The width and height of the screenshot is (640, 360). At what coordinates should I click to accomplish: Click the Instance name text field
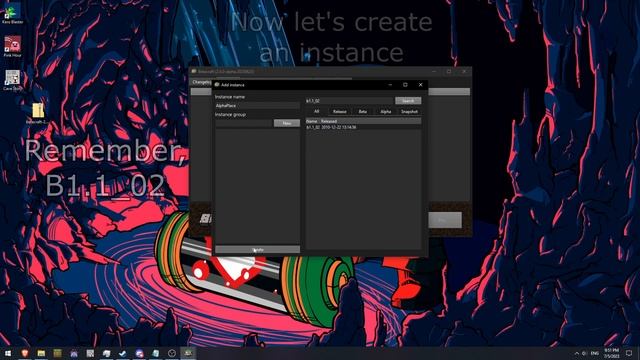(x=257, y=105)
